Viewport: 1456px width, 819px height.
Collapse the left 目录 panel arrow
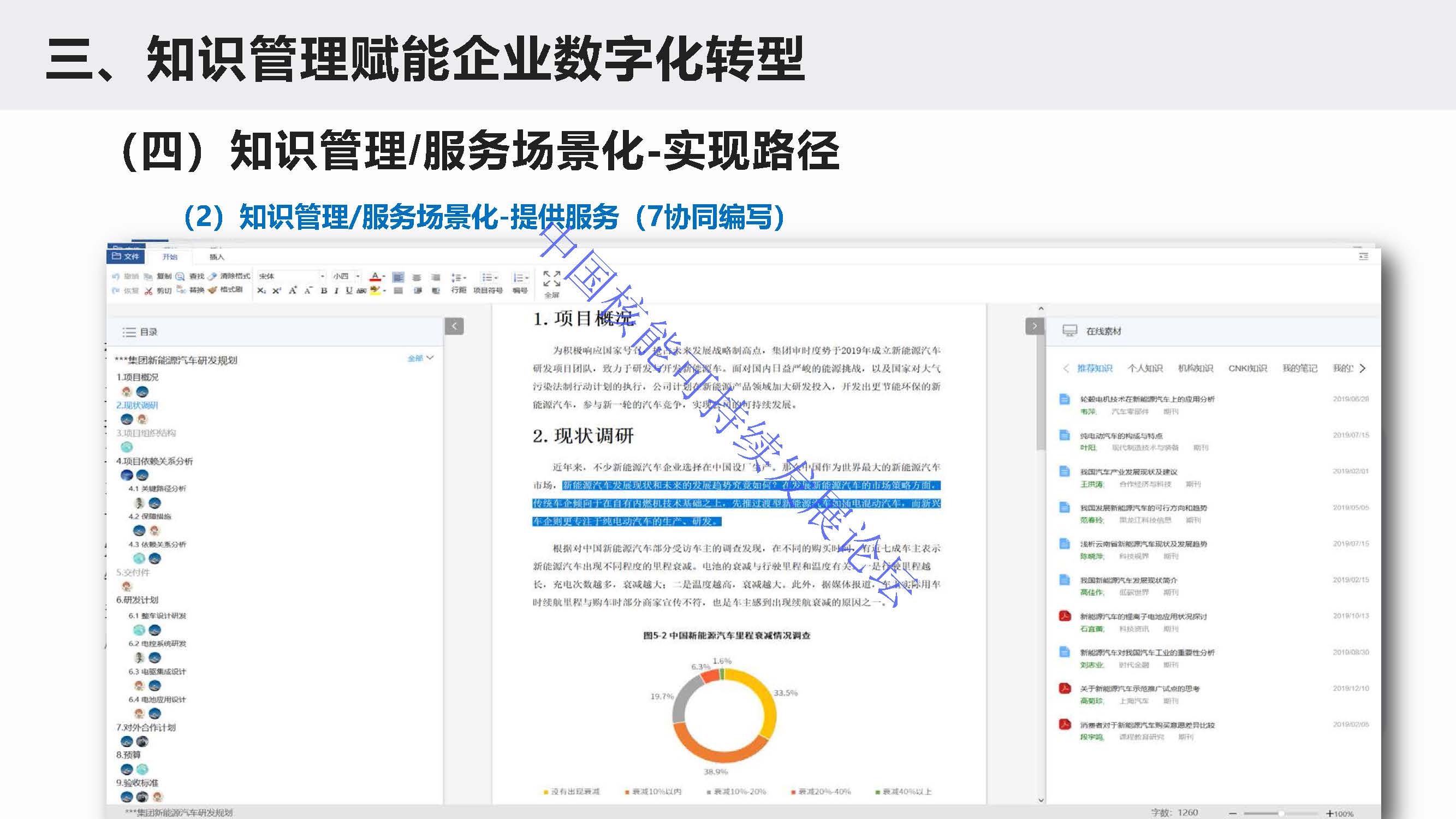tap(454, 326)
